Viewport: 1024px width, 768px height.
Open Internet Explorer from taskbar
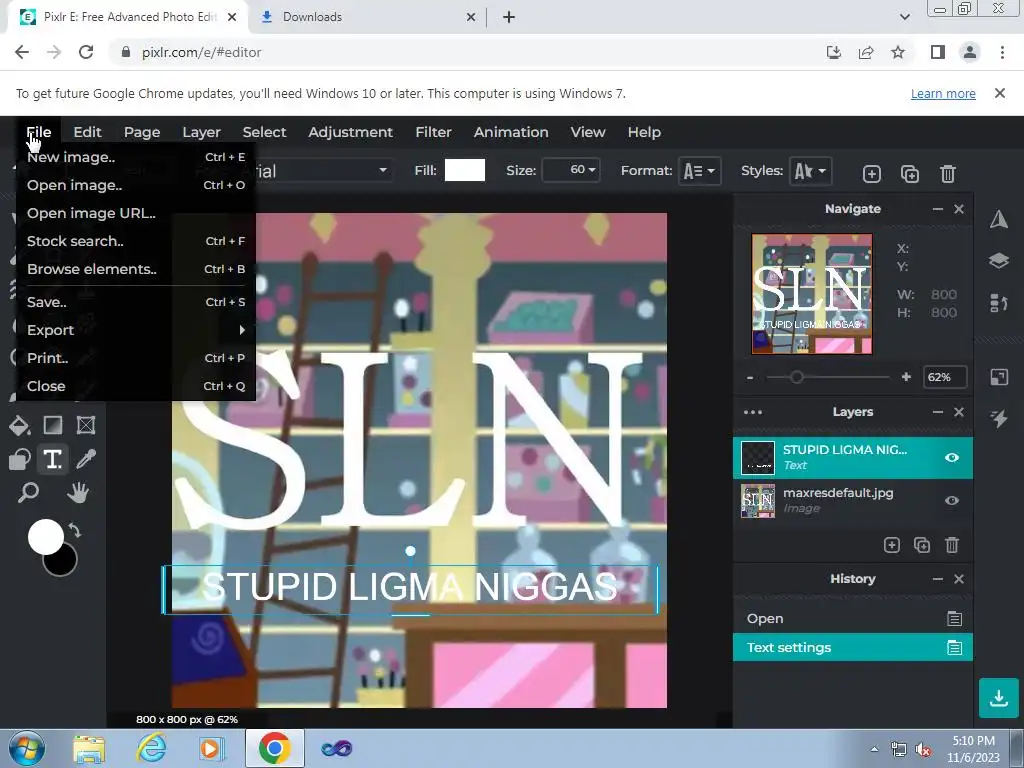[x=151, y=748]
